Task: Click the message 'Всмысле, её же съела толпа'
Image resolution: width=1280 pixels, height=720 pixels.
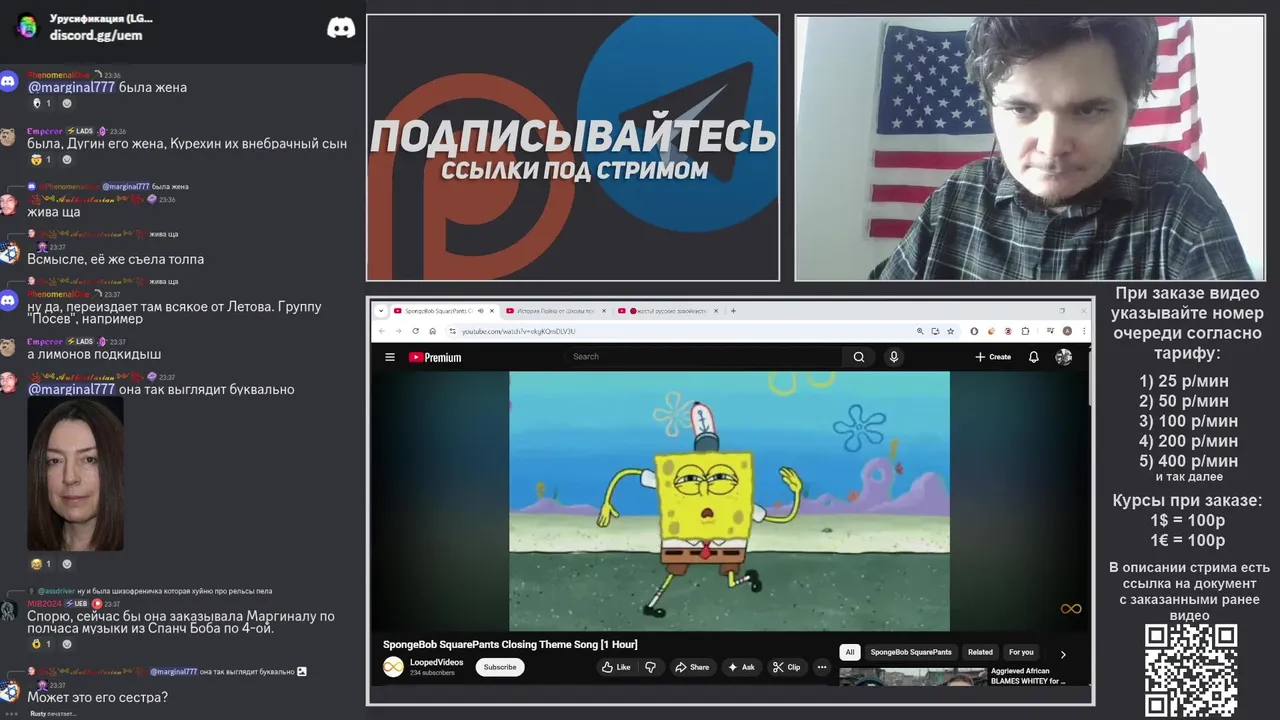Action: click(x=115, y=259)
